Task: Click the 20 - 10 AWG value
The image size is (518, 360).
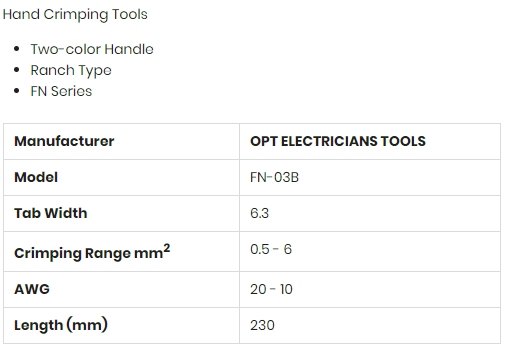Action: tap(271, 289)
